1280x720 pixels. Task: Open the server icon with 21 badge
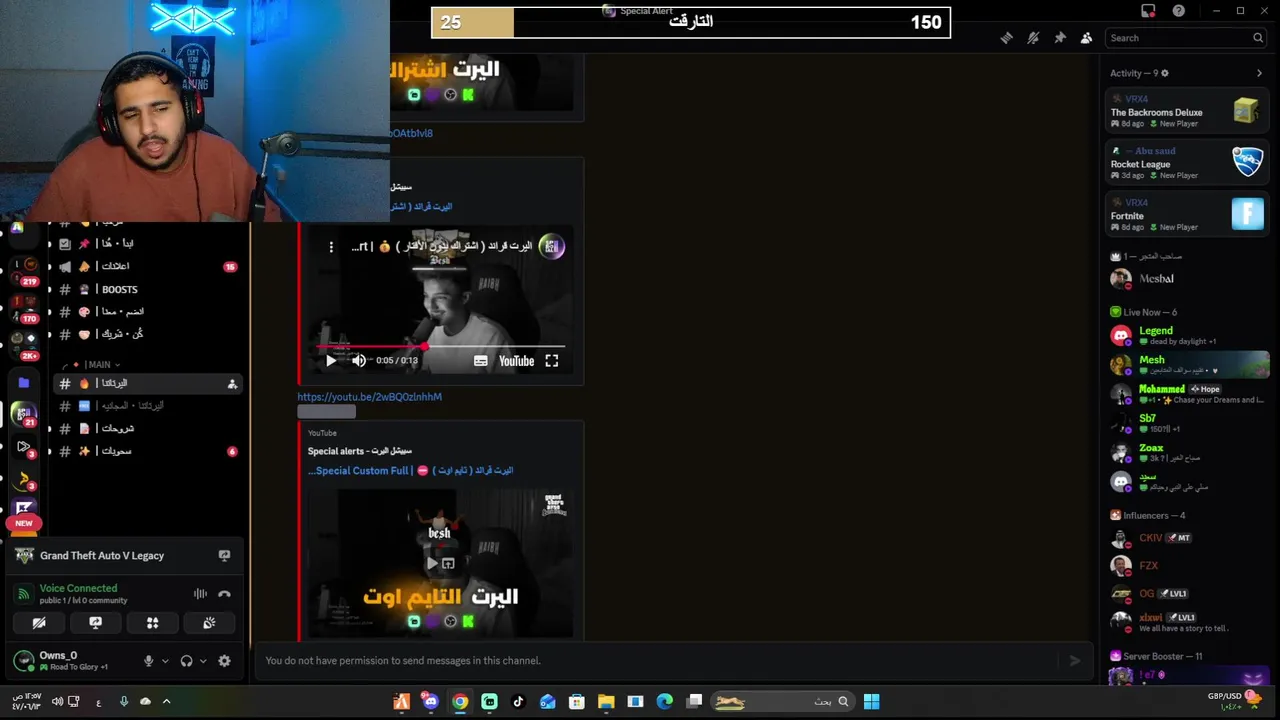coord(24,413)
